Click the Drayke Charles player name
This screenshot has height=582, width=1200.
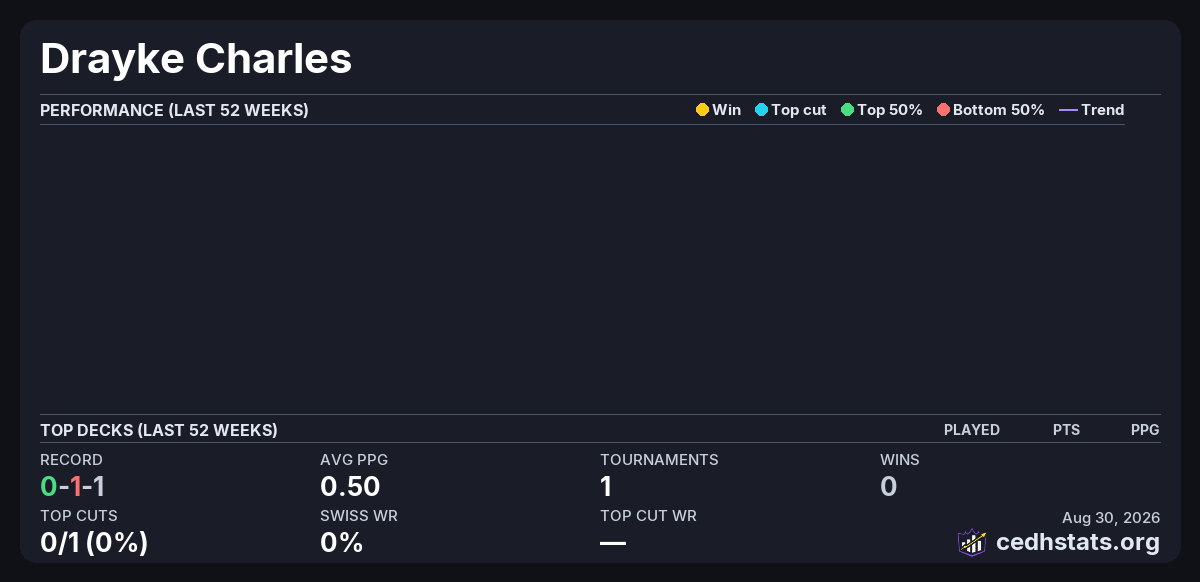[196, 59]
